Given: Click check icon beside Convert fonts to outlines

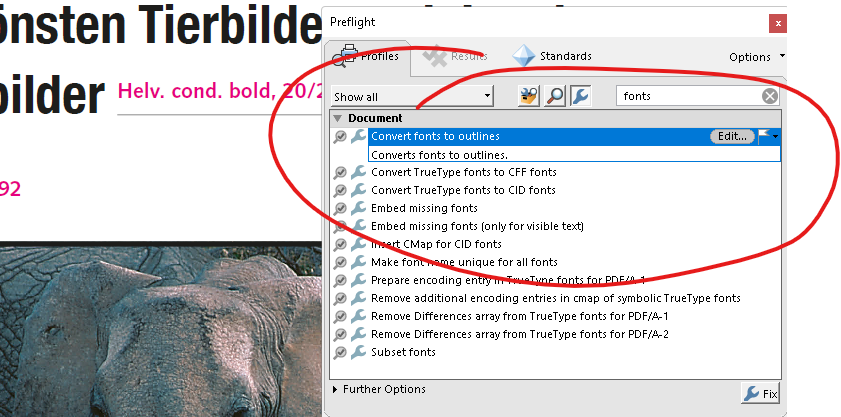Looking at the screenshot, I should click(340, 137).
